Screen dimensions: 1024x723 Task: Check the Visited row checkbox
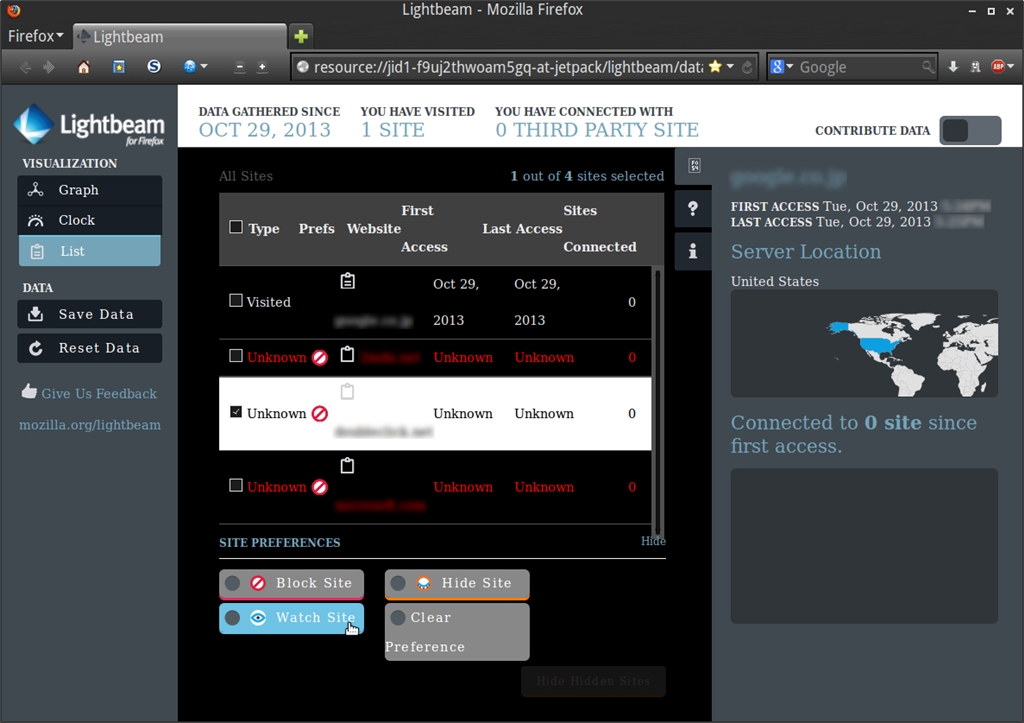[236, 300]
